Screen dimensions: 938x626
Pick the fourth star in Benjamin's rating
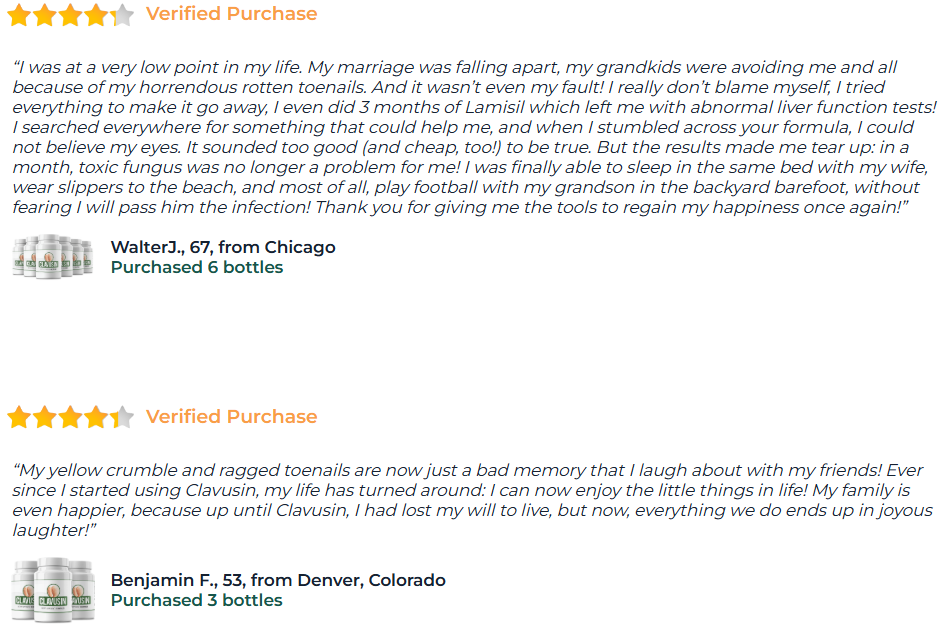pos(96,417)
